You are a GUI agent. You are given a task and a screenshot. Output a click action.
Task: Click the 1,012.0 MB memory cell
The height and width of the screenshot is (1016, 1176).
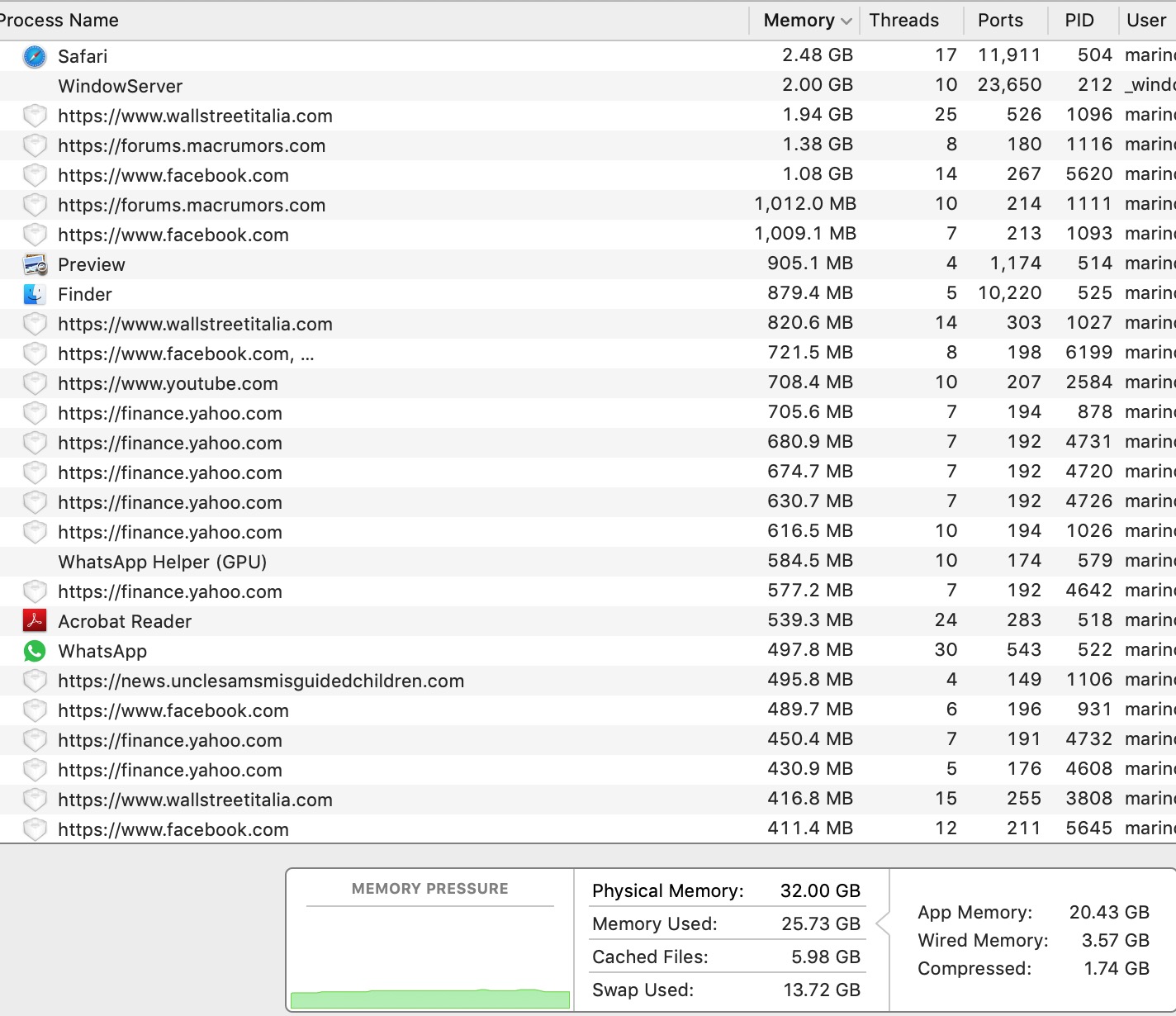pos(805,204)
